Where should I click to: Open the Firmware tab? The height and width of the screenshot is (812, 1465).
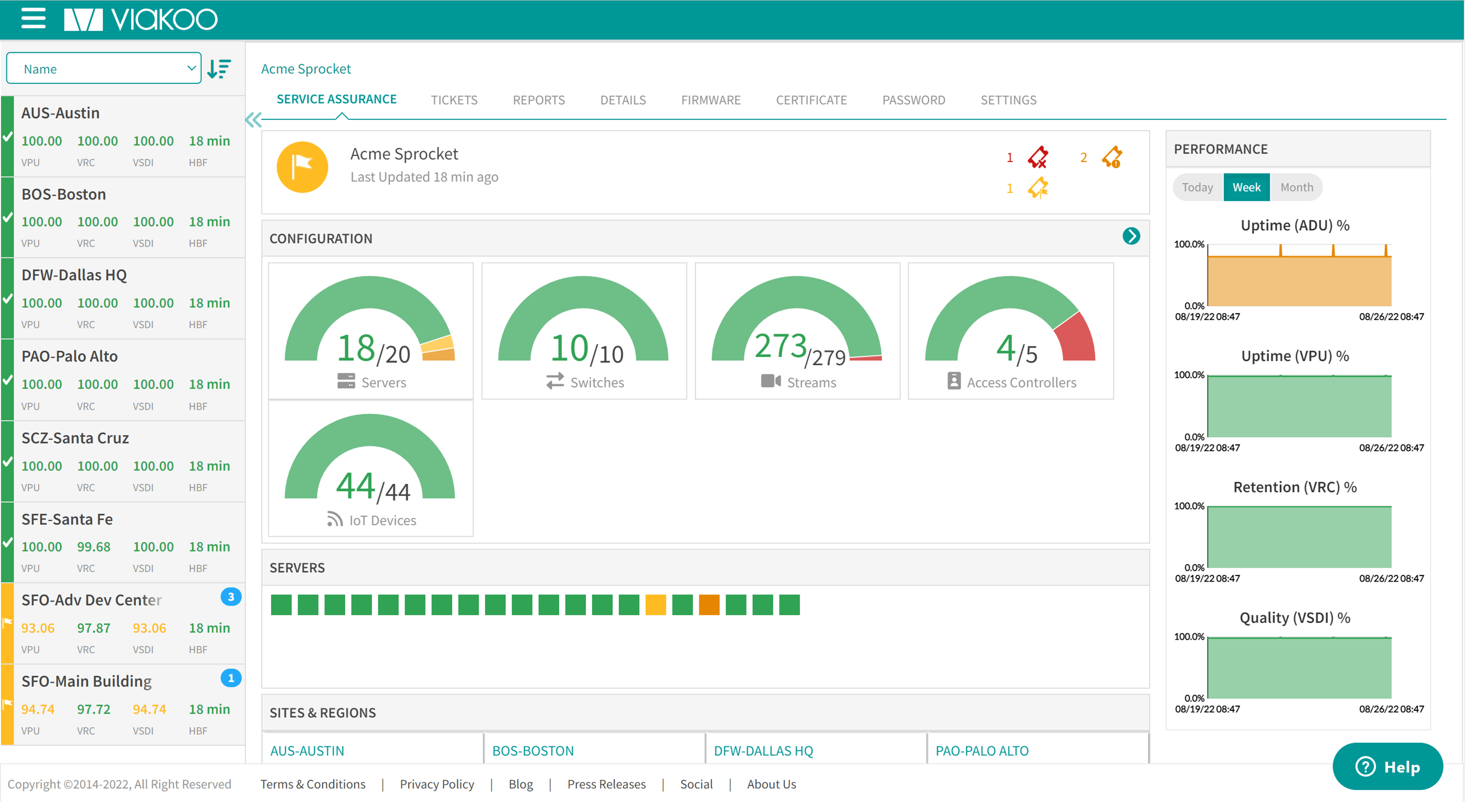(710, 100)
